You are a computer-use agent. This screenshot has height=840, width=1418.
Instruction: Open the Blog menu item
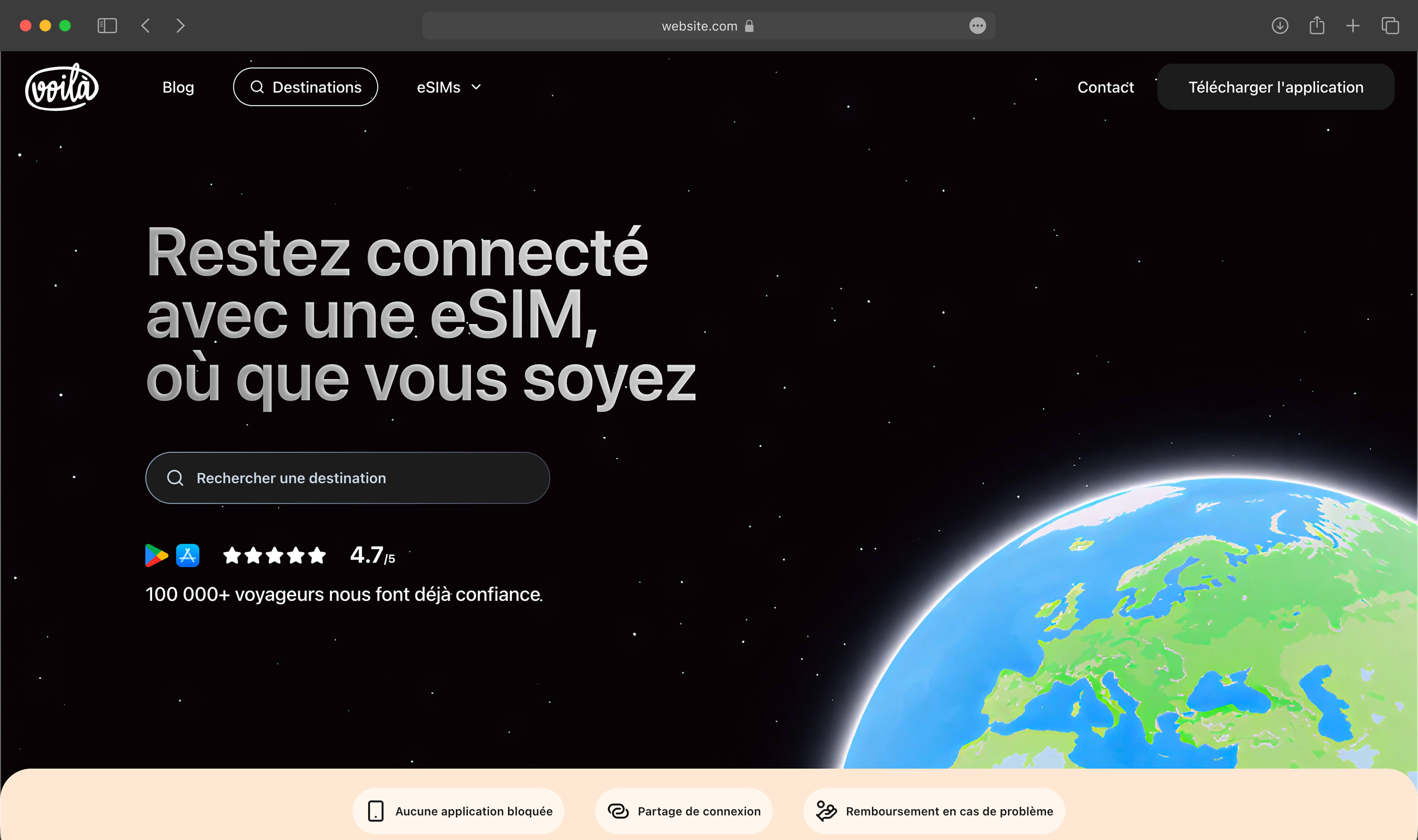[x=178, y=87]
